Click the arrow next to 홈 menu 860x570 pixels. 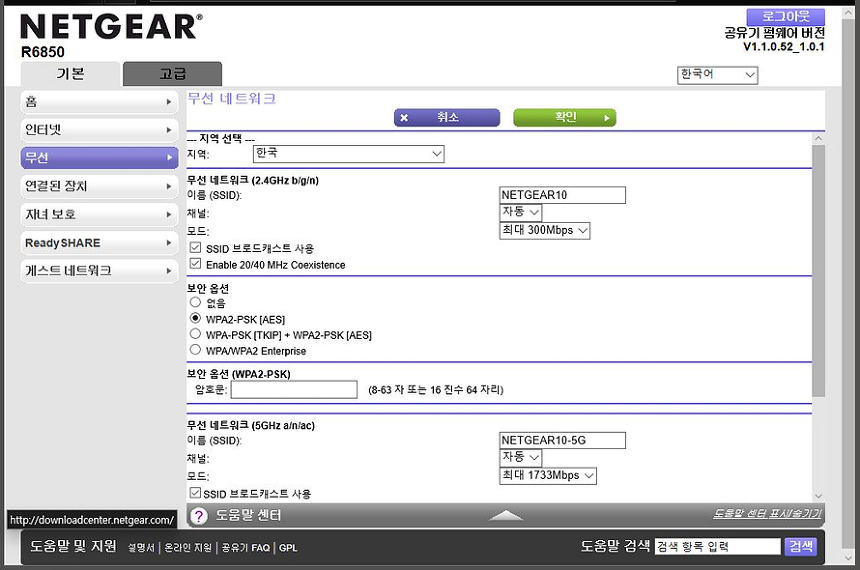coord(168,102)
